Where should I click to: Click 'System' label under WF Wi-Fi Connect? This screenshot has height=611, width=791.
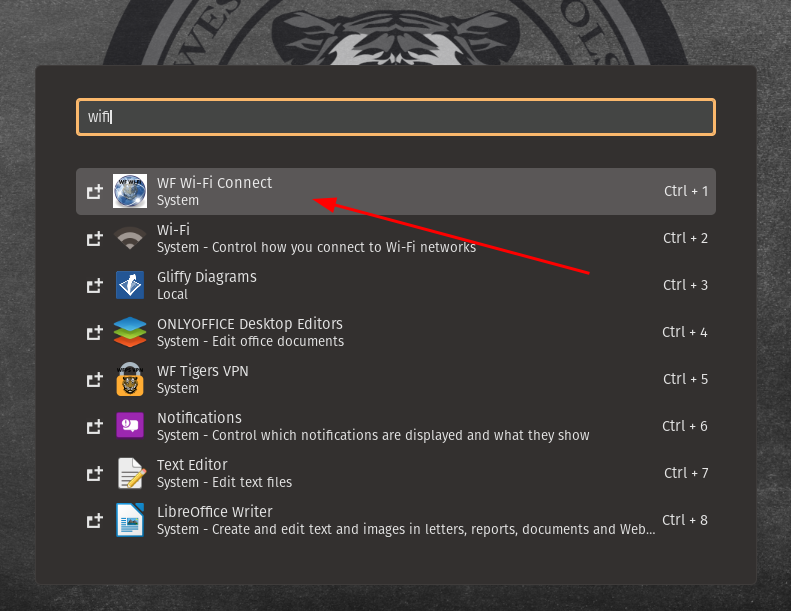coord(178,200)
